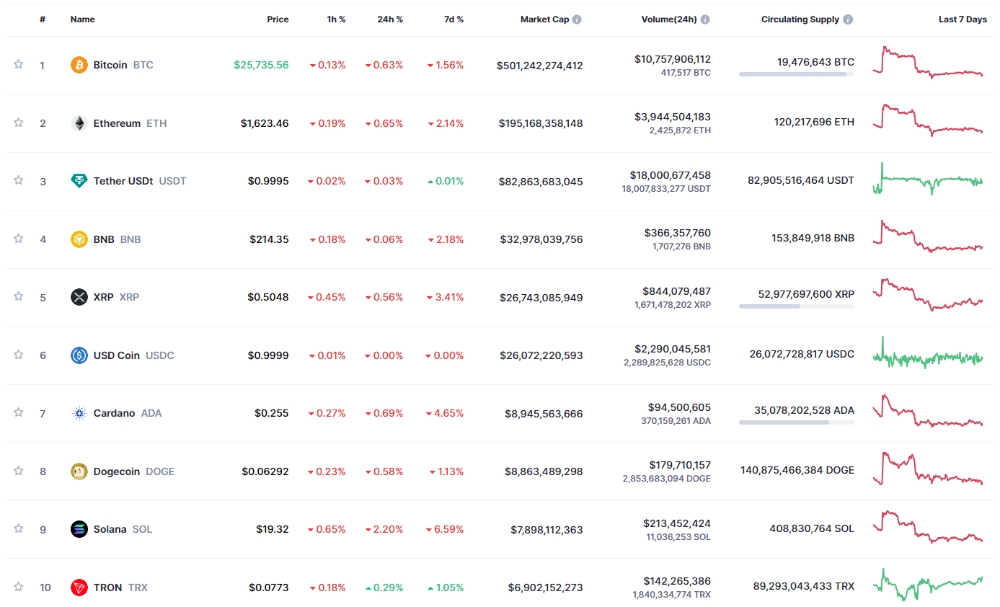Open the Cardano name link
The width and height of the screenshot is (1000, 607).
click(114, 413)
